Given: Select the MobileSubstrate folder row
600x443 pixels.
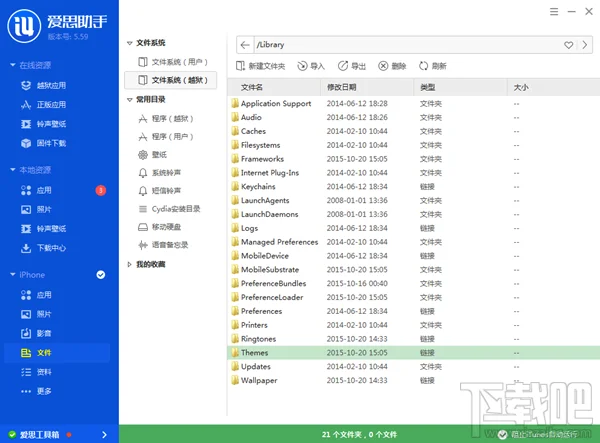Looking at the screenshot, I should coord(414,269).
